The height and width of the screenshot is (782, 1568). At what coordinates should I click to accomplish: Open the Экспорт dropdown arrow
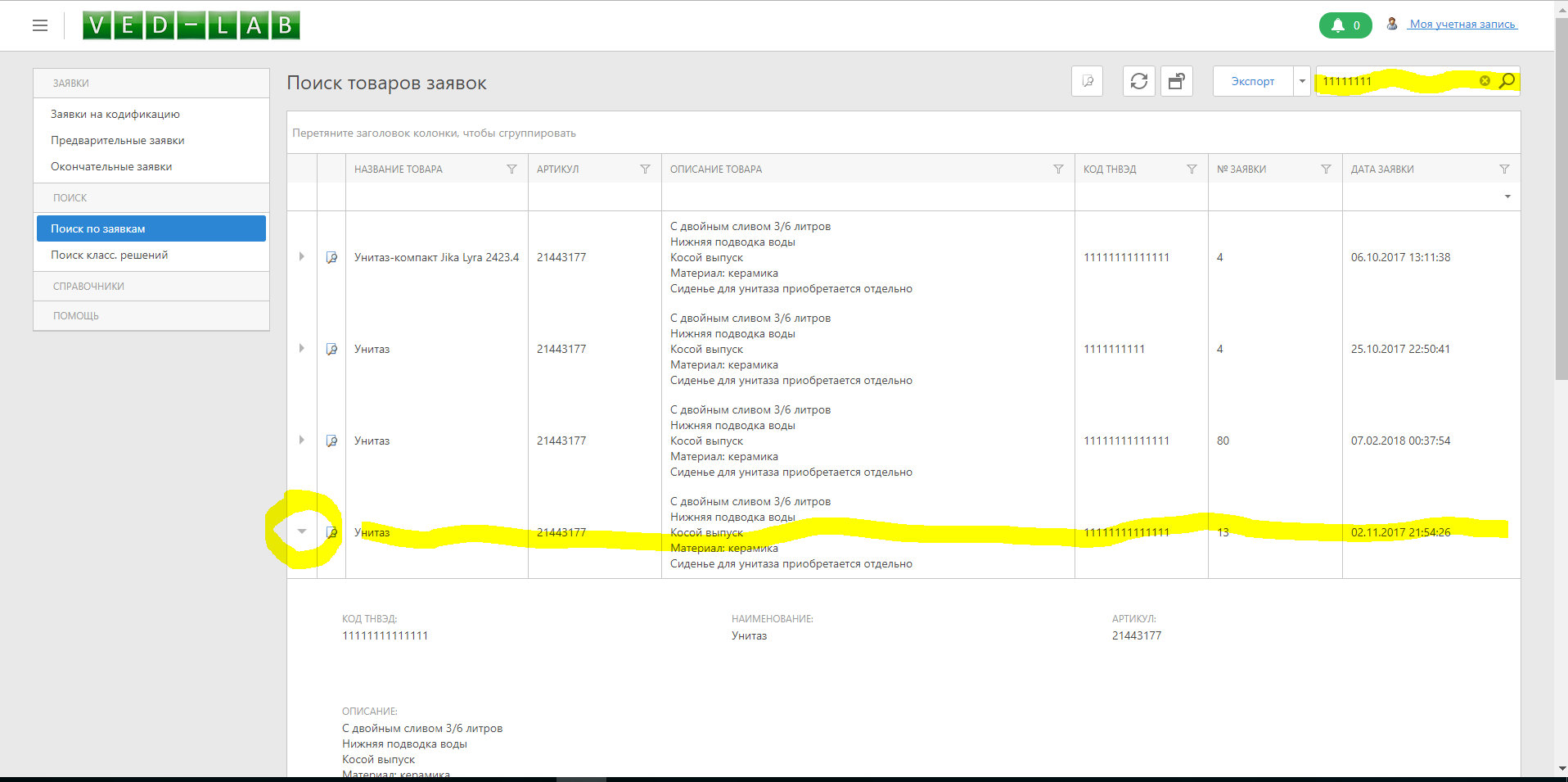coord(1302,81)
